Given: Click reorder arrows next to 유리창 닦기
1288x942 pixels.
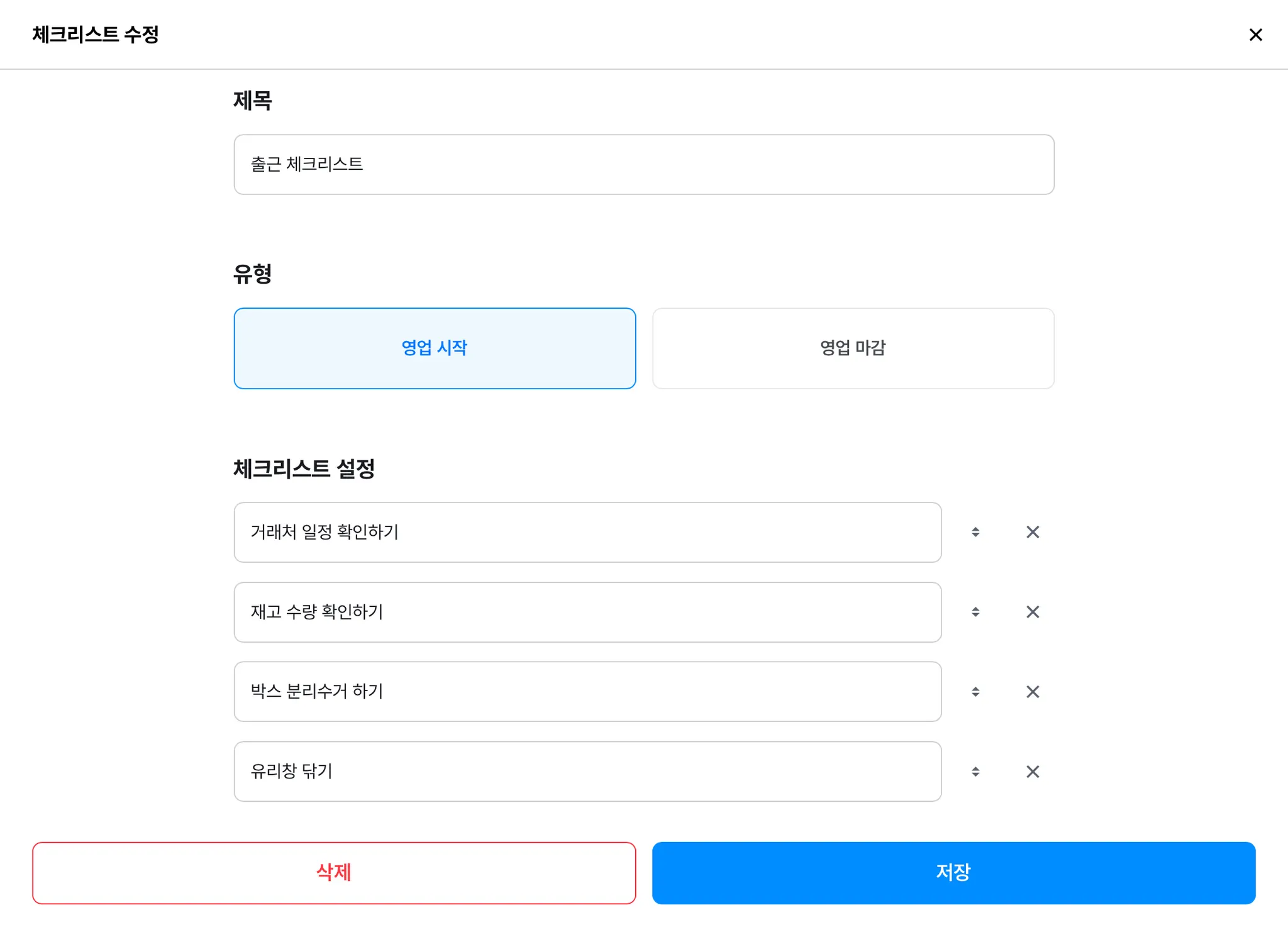Looking at the screenshot, I should 975,772.
